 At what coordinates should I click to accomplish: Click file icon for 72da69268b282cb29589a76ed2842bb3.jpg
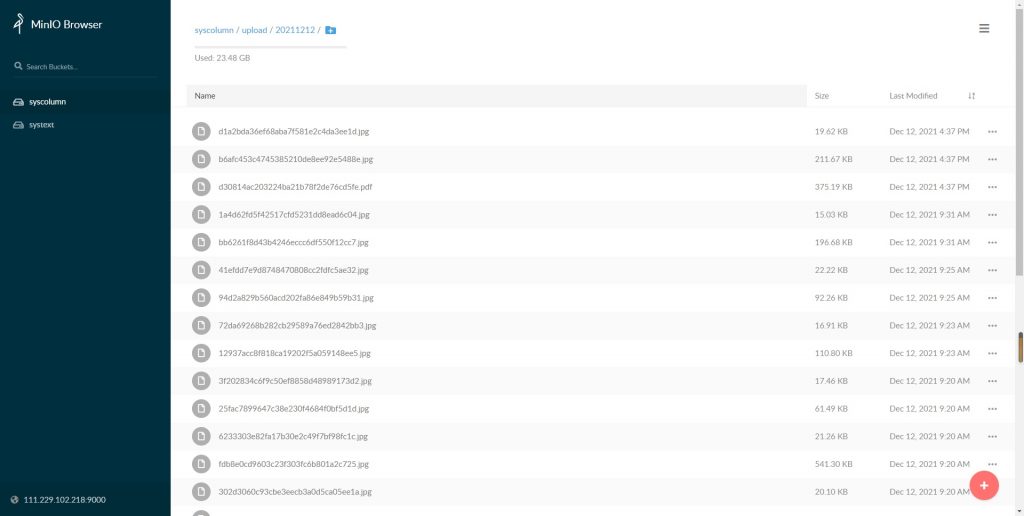coord(201,325)
